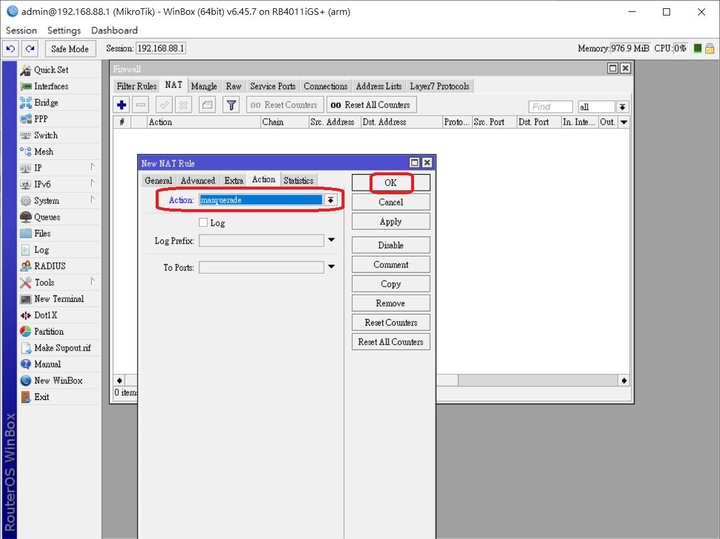Expand the To Ports field arrow

[x=331, y=267]
